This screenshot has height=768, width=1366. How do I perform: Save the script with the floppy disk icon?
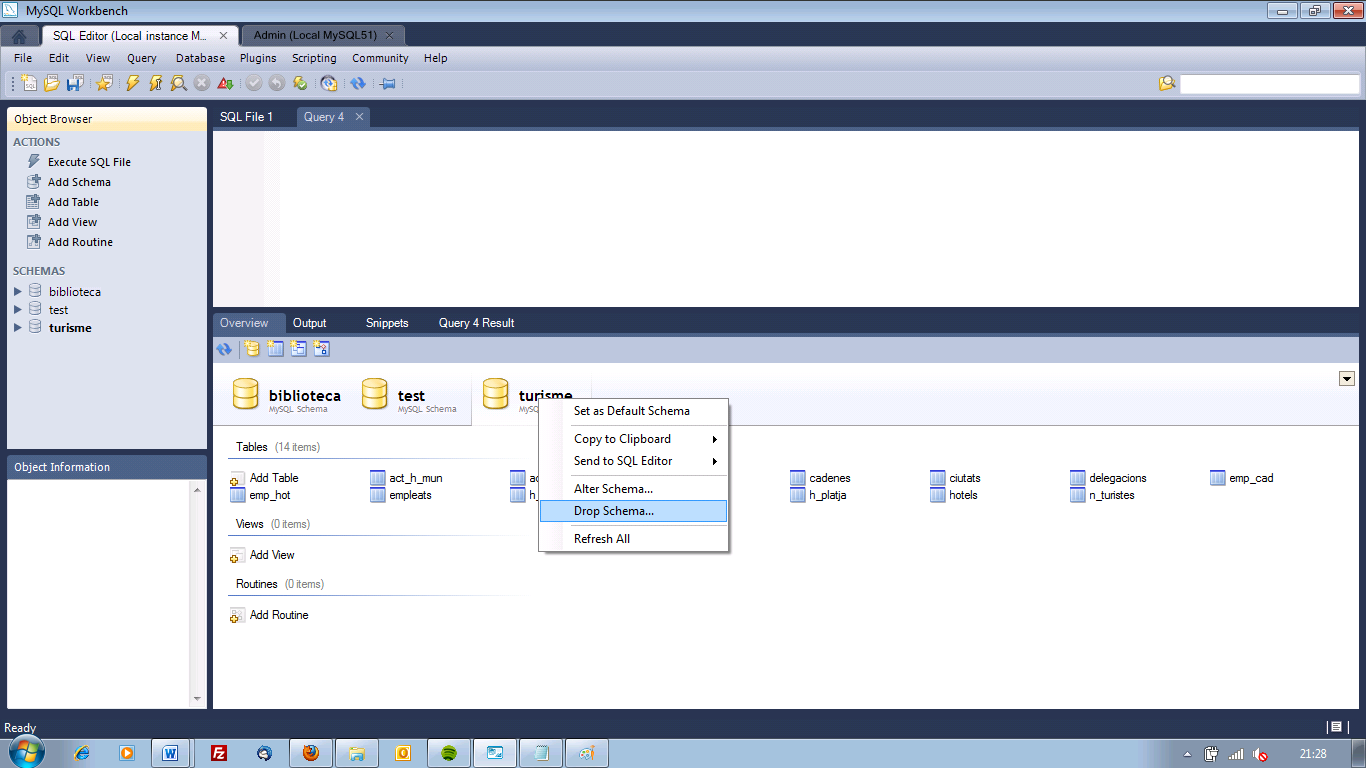pos(74,84)
